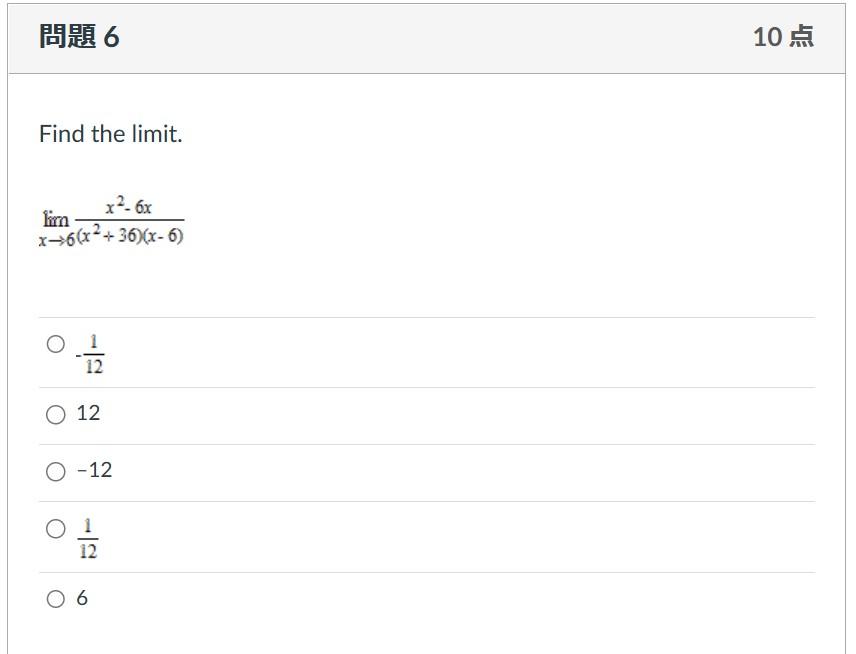Click the radio circle next to -1/12
Viewport: 856px width, 654px height.
(55, 345)
